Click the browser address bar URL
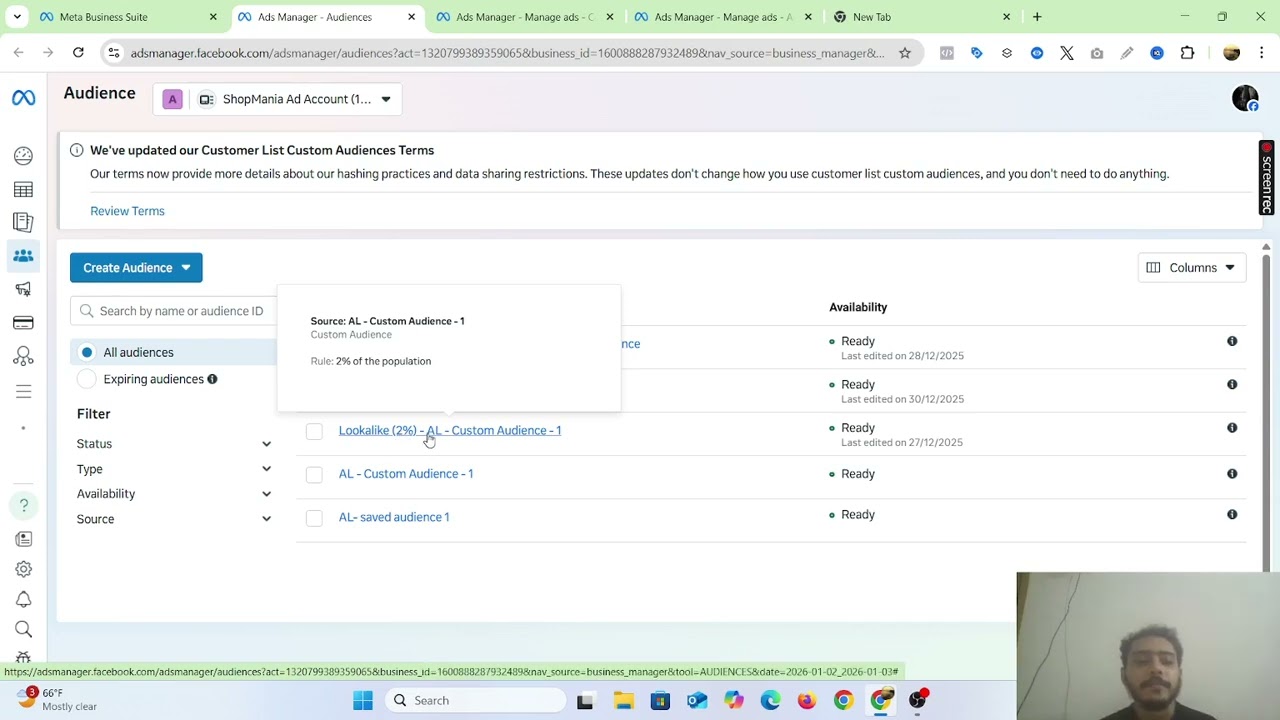Image resolution: width=1280 pixels, height=720 pixels. pyautogui.click(x=507, y=53)
